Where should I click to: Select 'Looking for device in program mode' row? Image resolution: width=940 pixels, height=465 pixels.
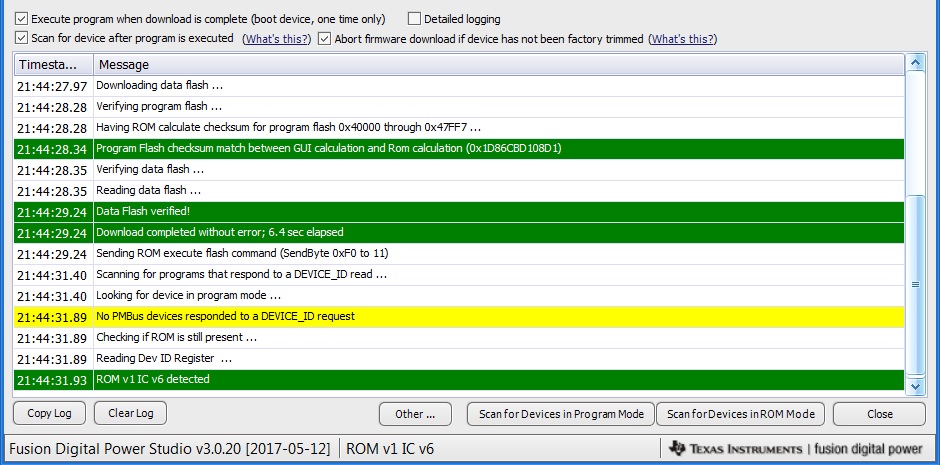tap(459, 295)
